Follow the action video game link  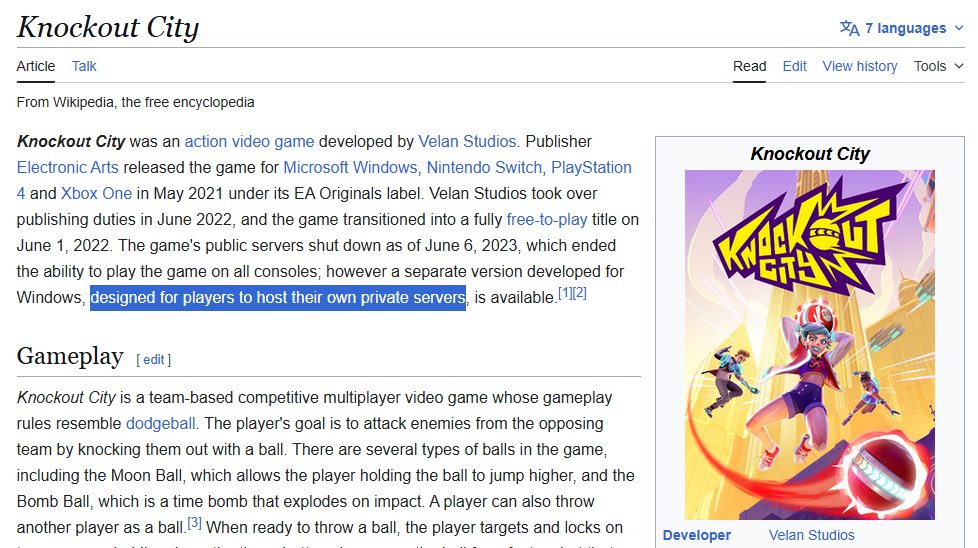(x=249, y=142)
